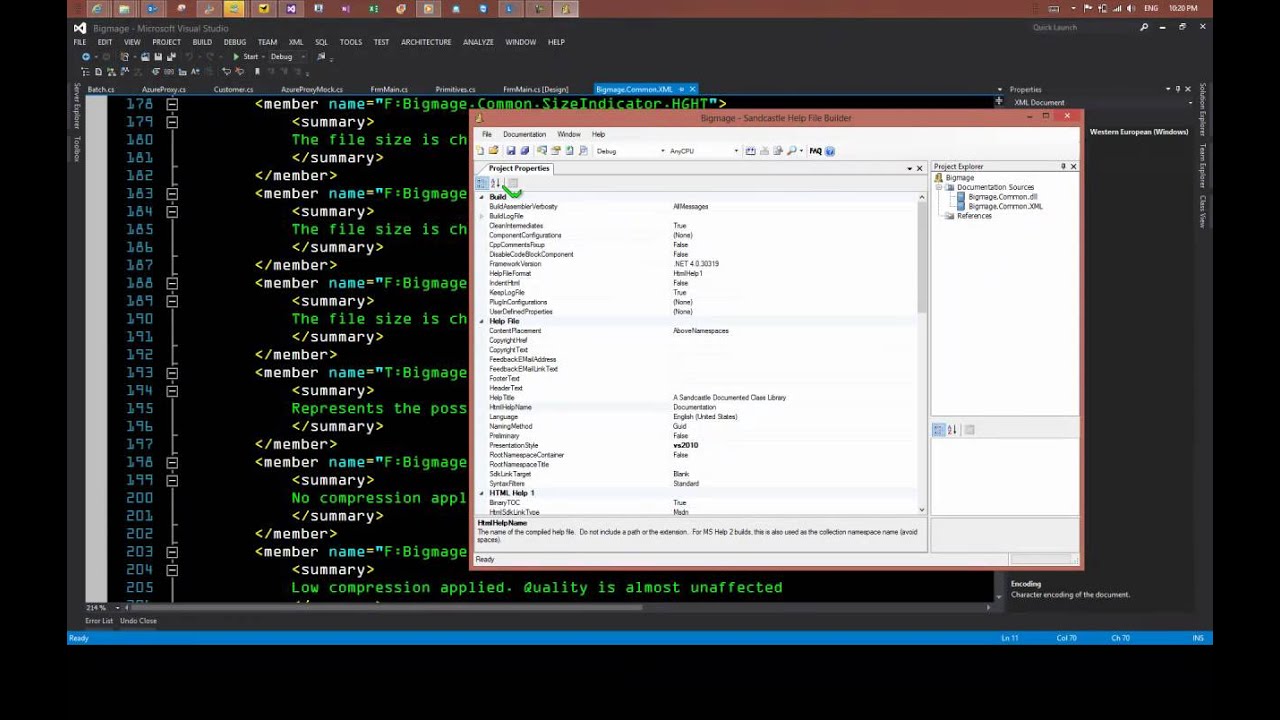Select Project Properties tab in Sandcastle

pyautogui.click(x=519, y=168)
